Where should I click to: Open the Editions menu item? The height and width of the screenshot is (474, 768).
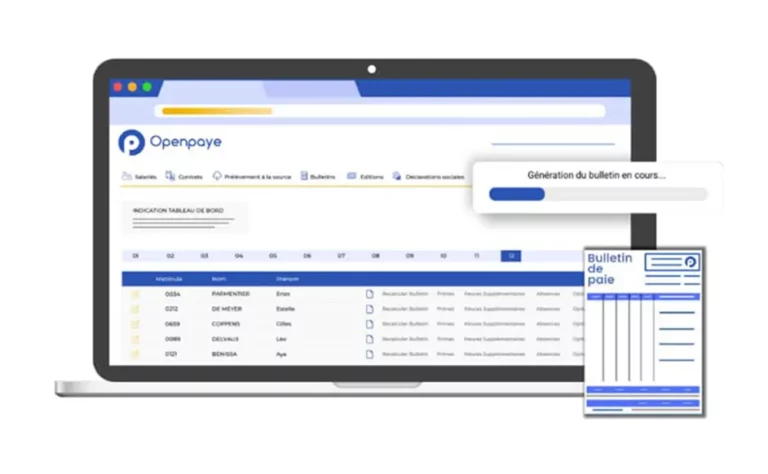coord(366,176)
